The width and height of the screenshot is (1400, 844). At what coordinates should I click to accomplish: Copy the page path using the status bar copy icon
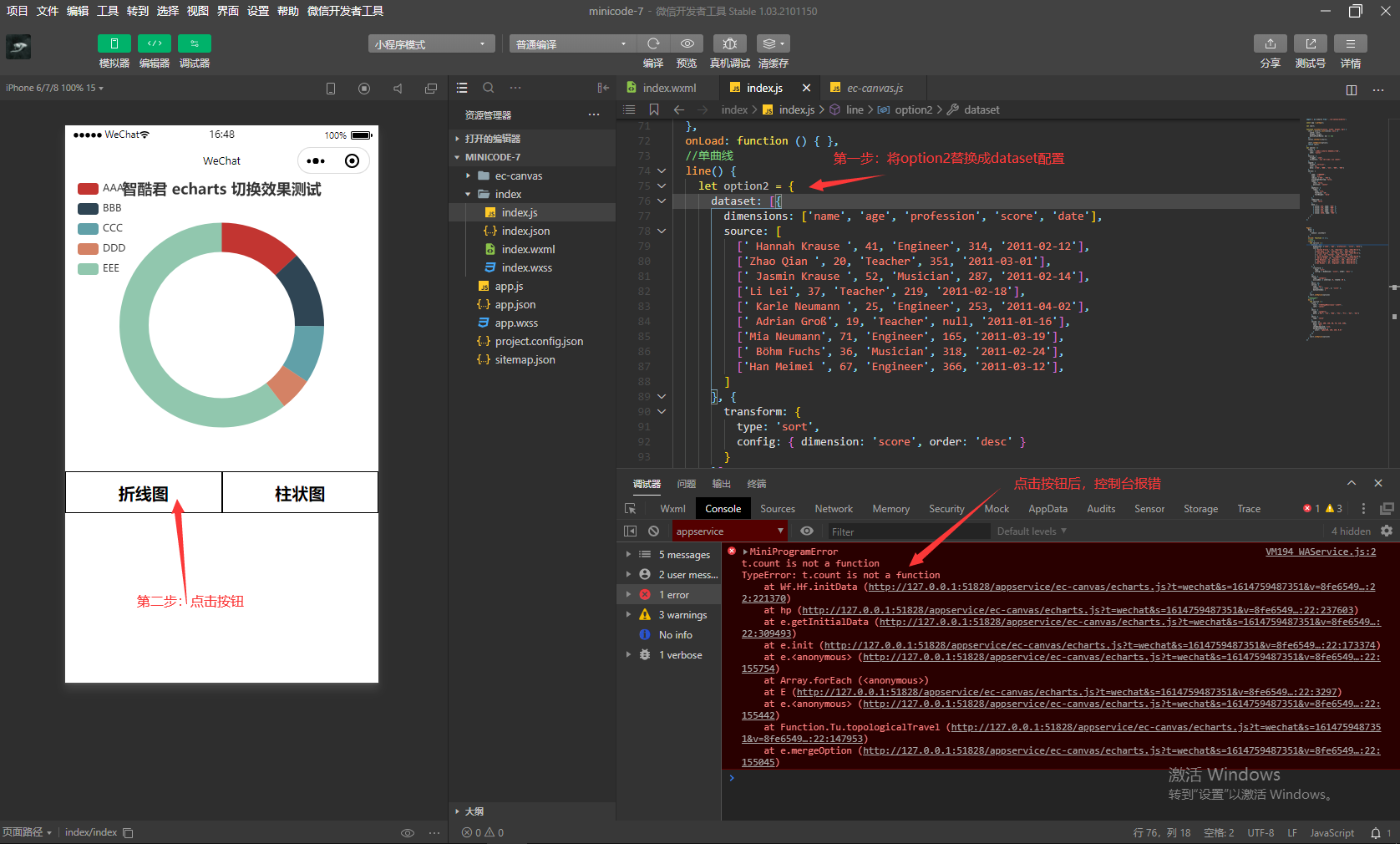128,832
